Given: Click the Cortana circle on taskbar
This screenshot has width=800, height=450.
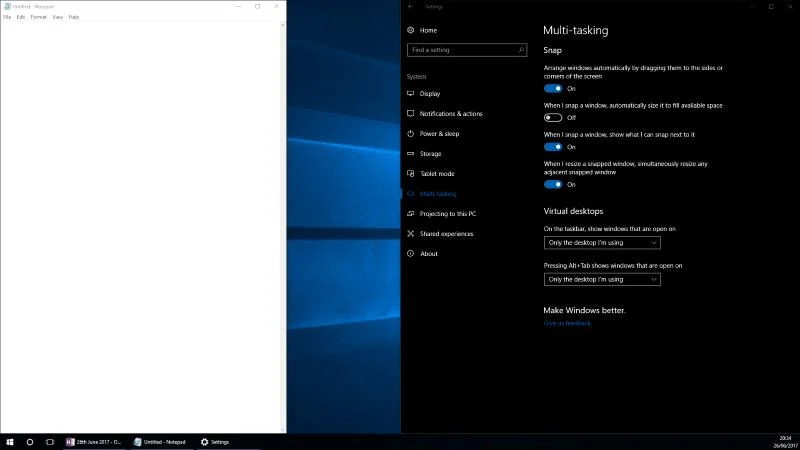Looking at the screenshot, I should [30, 442].
